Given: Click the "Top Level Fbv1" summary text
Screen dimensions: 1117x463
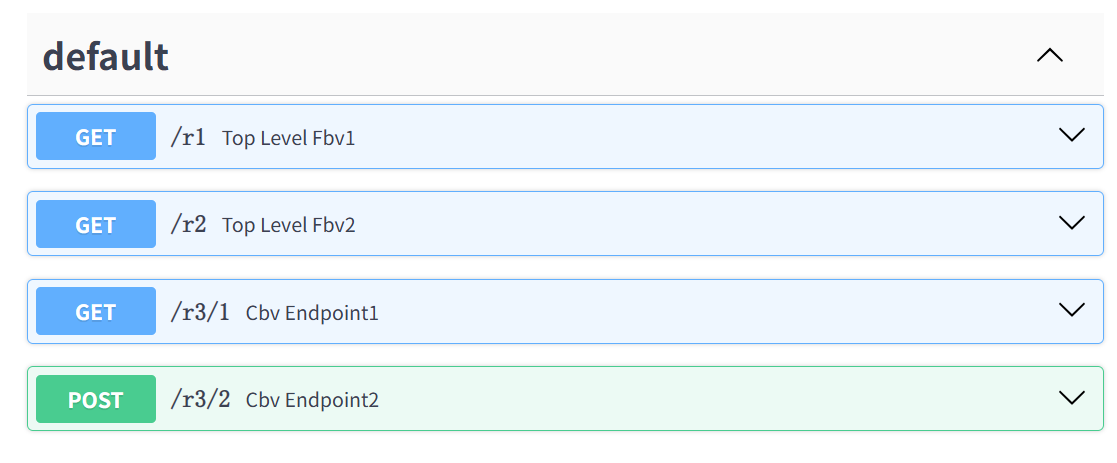Looking at the screenshot, I should 288,138.
